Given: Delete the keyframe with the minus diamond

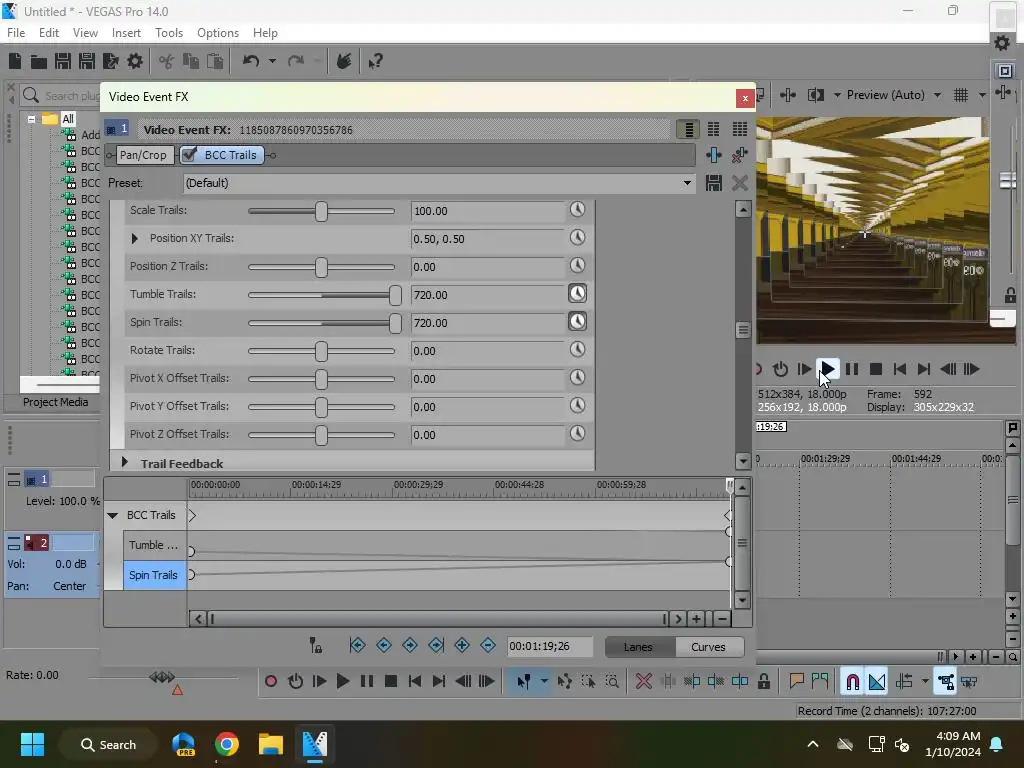Looking at the screenshot, I should 488,646.
